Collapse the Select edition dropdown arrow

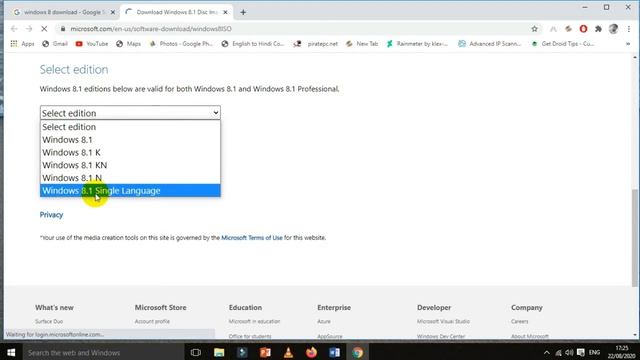tap(216, 113)
